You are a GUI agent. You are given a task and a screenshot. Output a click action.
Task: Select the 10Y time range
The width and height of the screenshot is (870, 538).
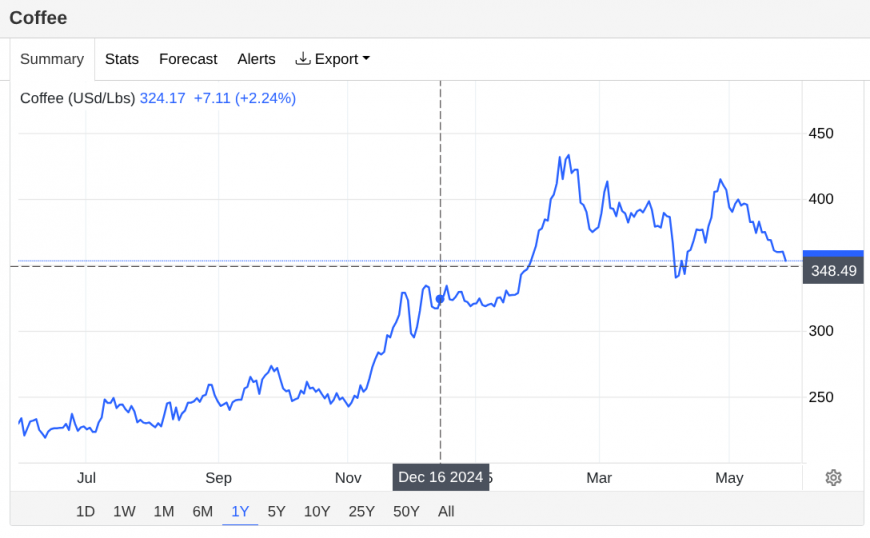pos(317,511)
